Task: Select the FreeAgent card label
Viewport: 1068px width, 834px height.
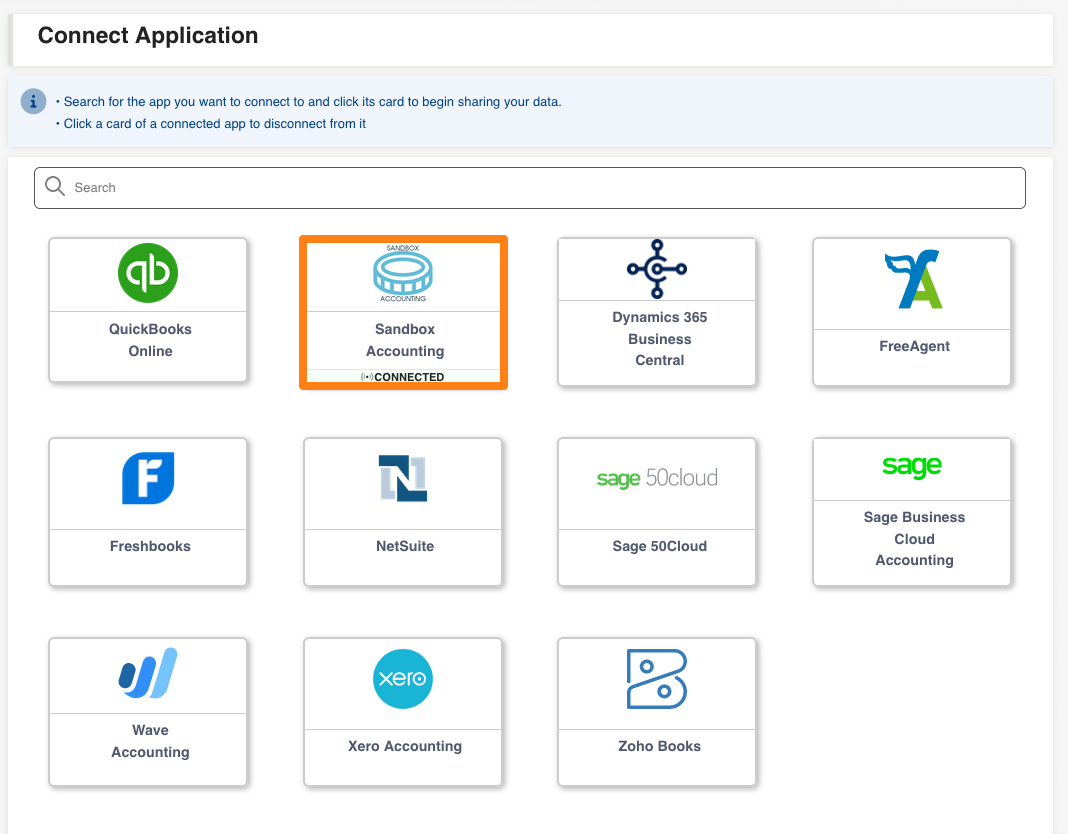Action: [x=914, y=346]
